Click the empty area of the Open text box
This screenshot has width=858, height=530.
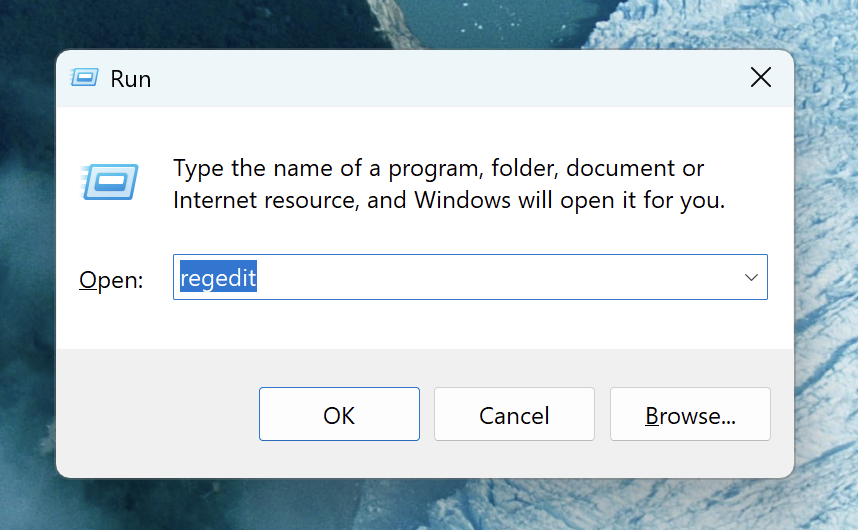492,277
